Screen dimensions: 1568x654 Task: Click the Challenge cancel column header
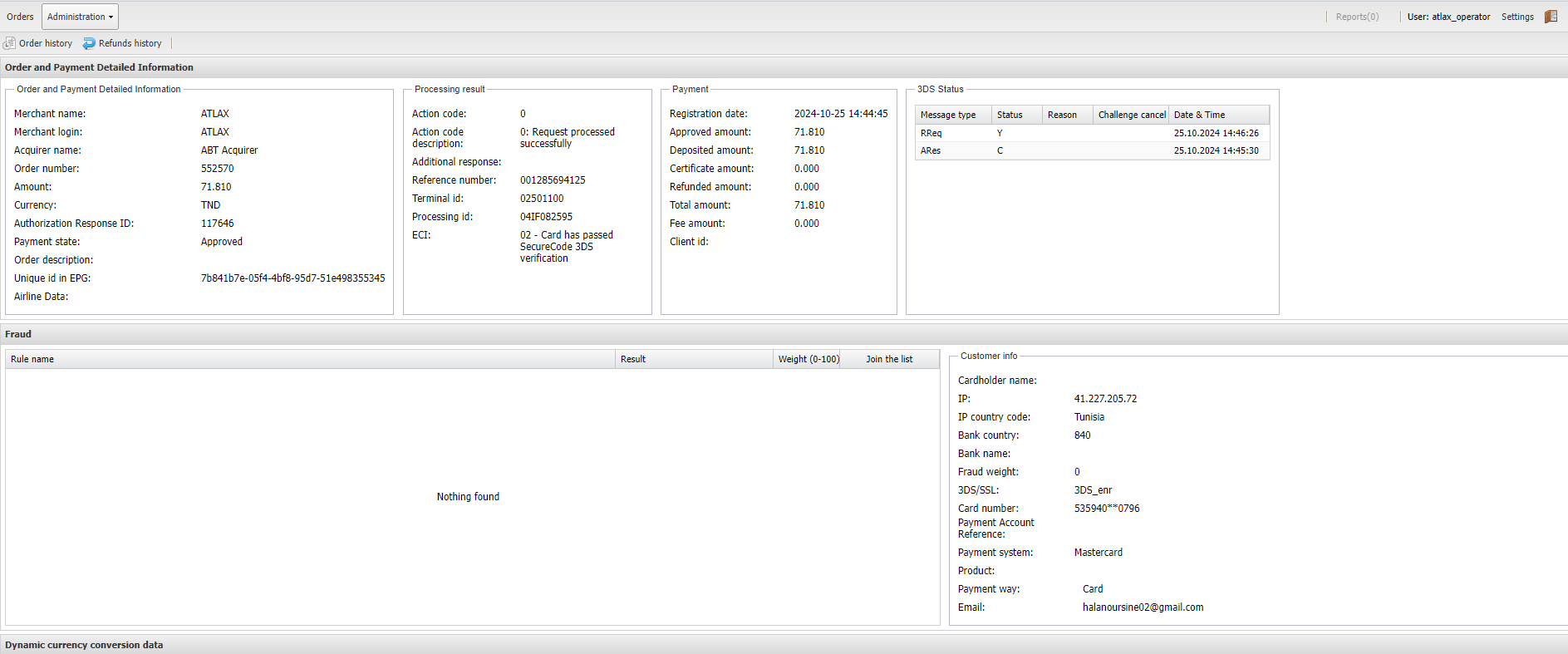pyautogui.click(x=1131, y=115)
